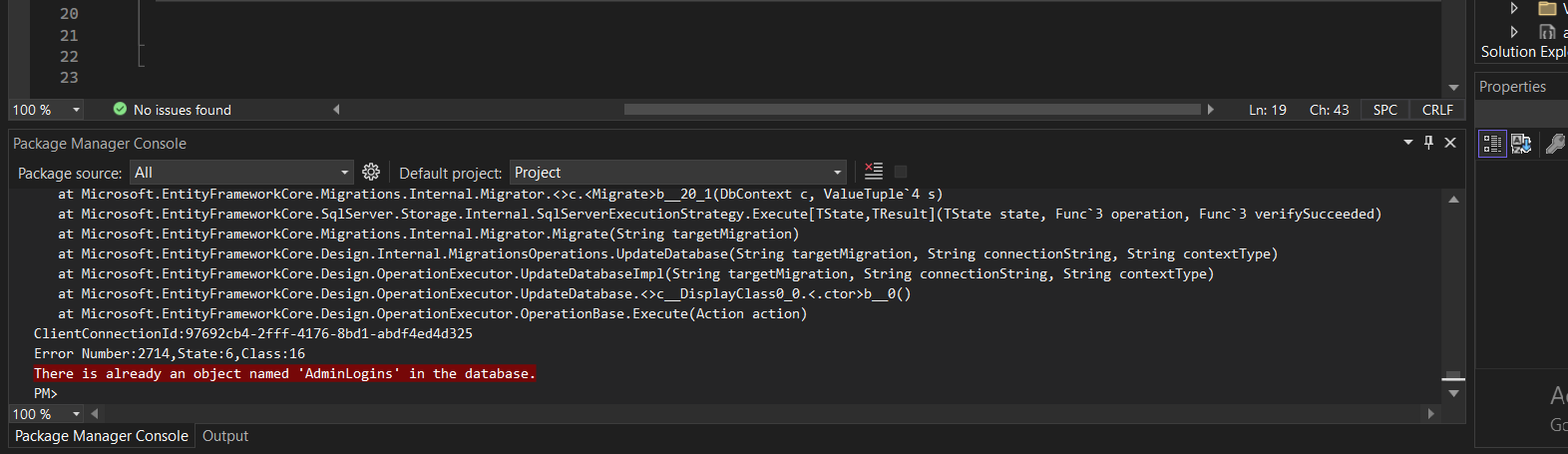The image size is (1568, 454).
Task: Pin the Package Manager Console panel
Action: point(1428,143)
